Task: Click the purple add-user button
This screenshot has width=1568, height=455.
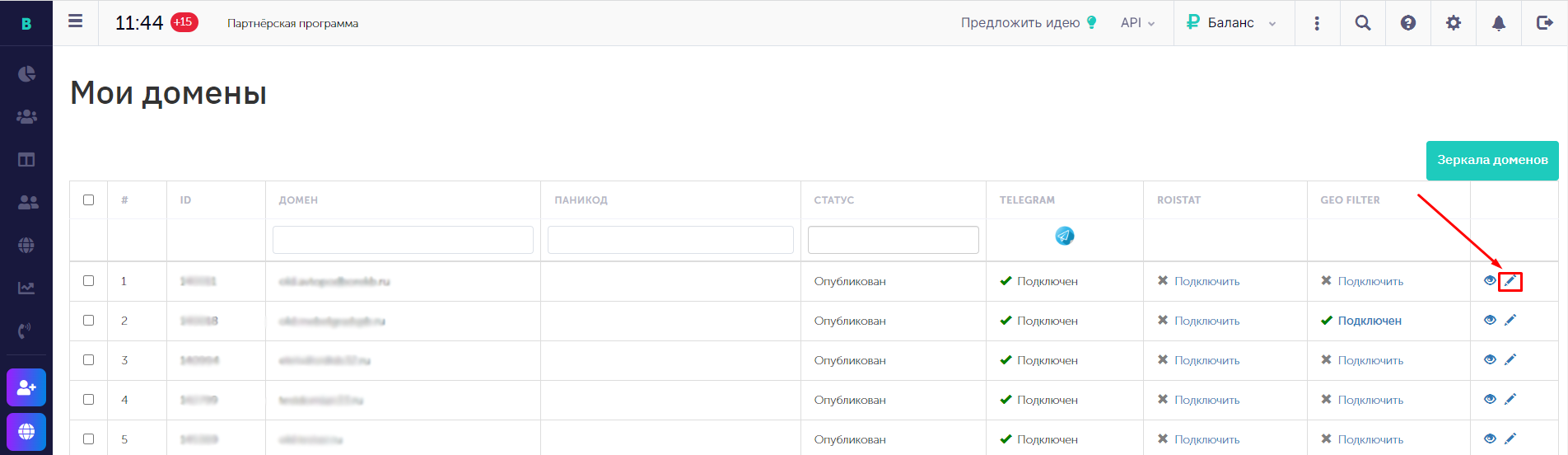Action: click(x=26, y=387)
